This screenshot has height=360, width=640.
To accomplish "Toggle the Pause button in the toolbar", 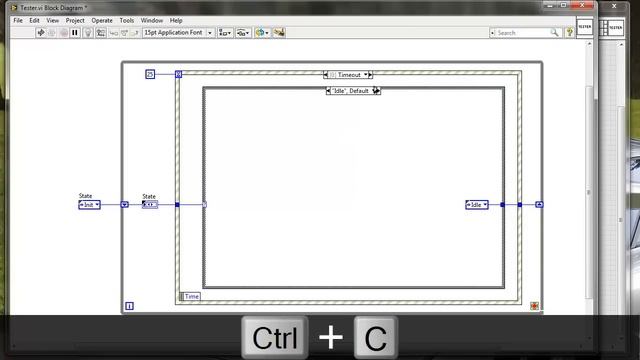I will click(75, 33).
